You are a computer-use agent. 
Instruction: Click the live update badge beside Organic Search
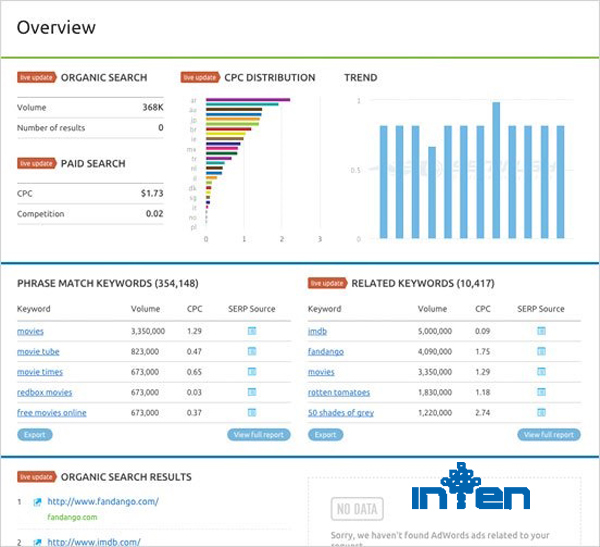[37, 77]
